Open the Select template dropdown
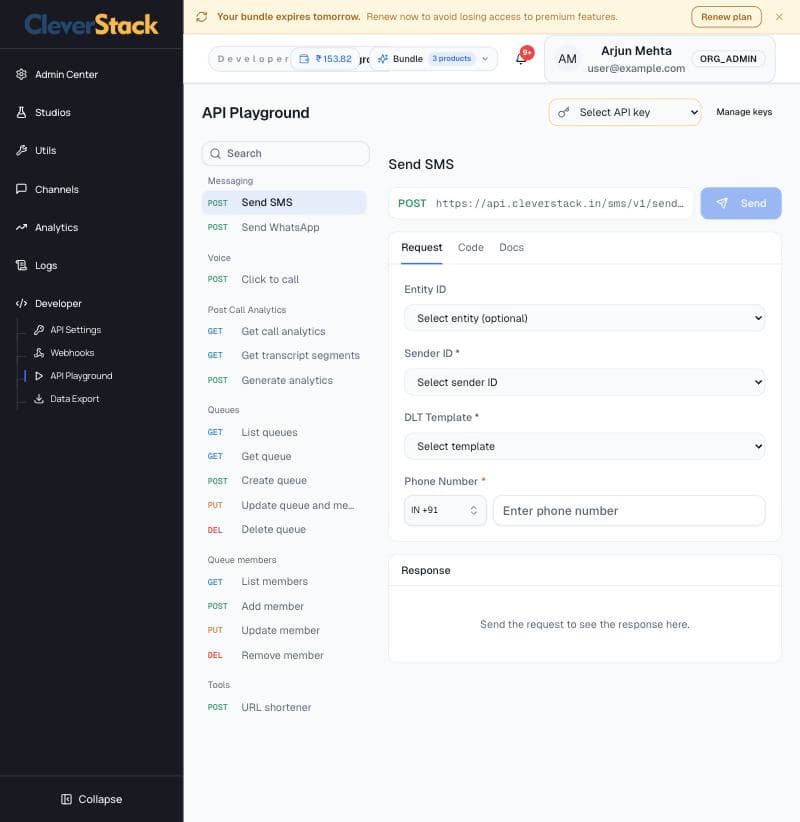This screenshot has height=822, width=800. click(x=585, y=446)
